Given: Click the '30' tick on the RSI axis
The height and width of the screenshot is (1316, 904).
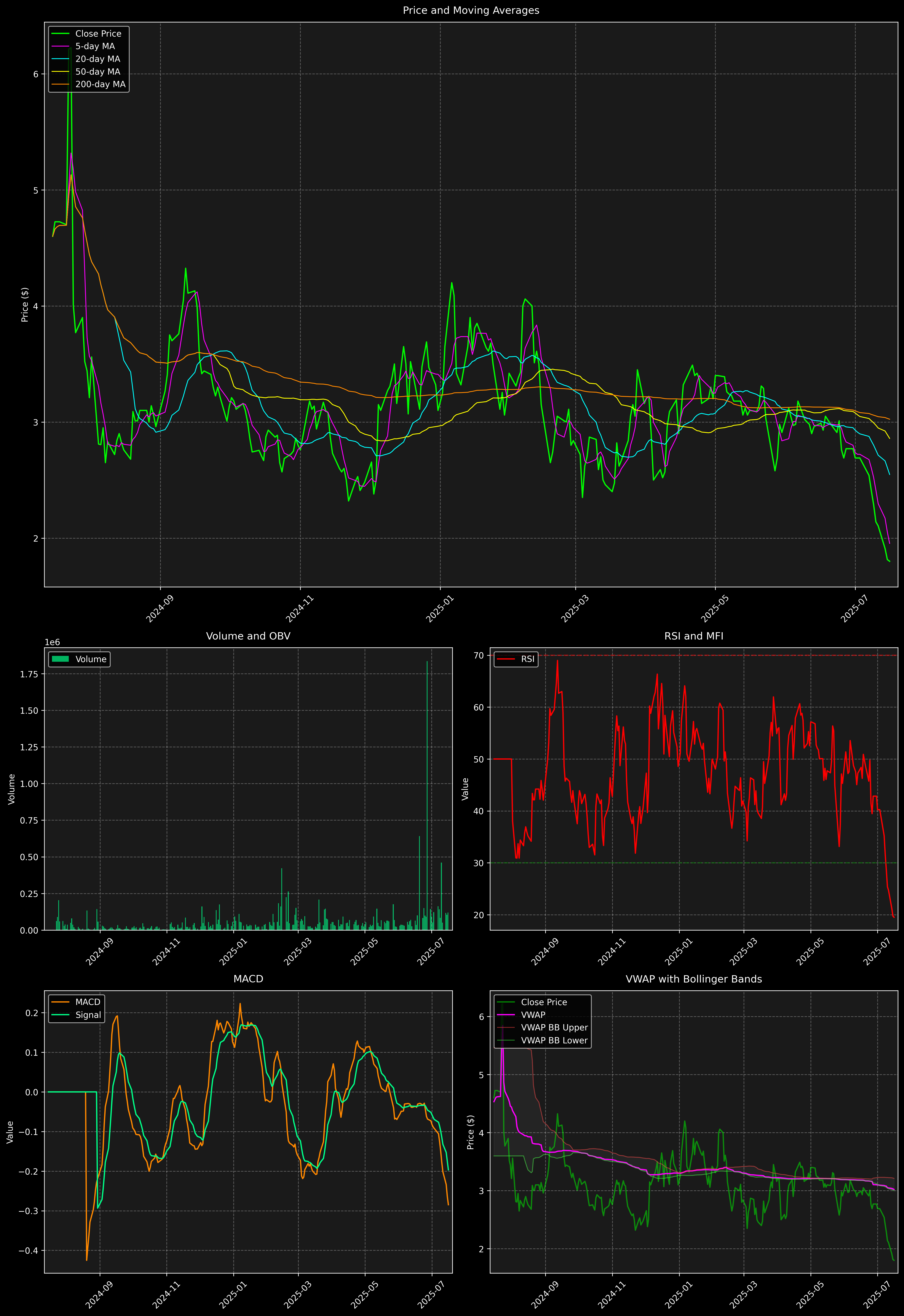Looking at the screenshot, I should [x=479, y=863].
